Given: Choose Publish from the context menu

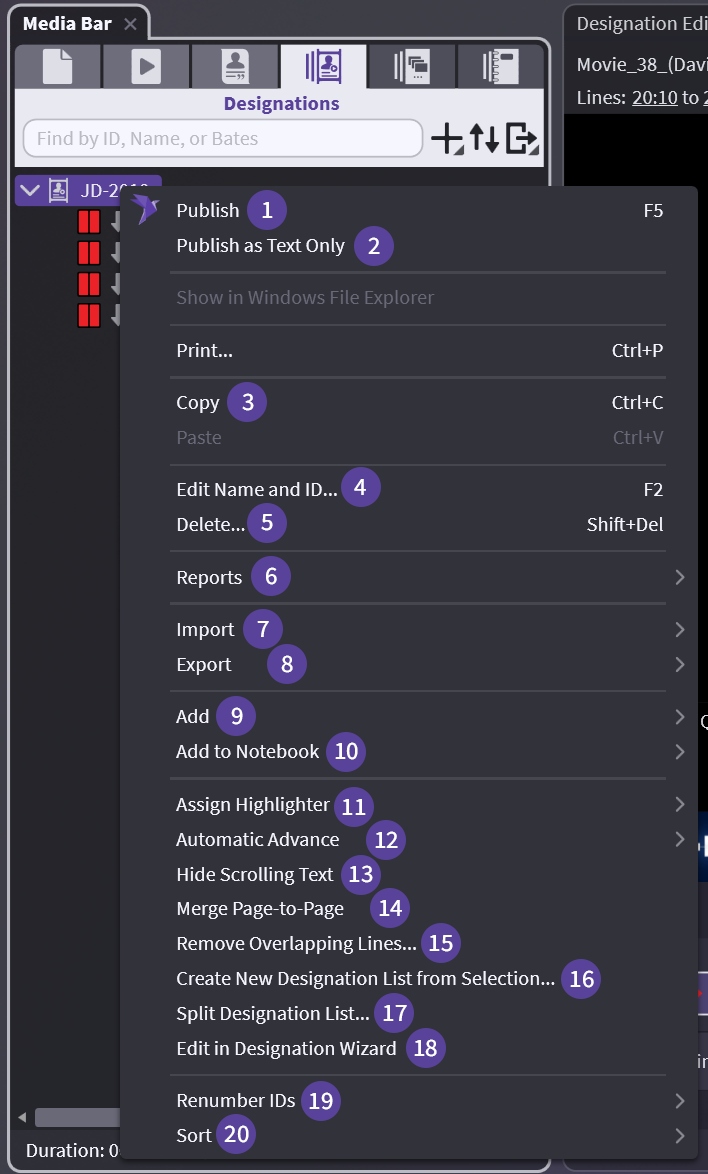Looking at the screenshot, I should [x=208, y=210].
